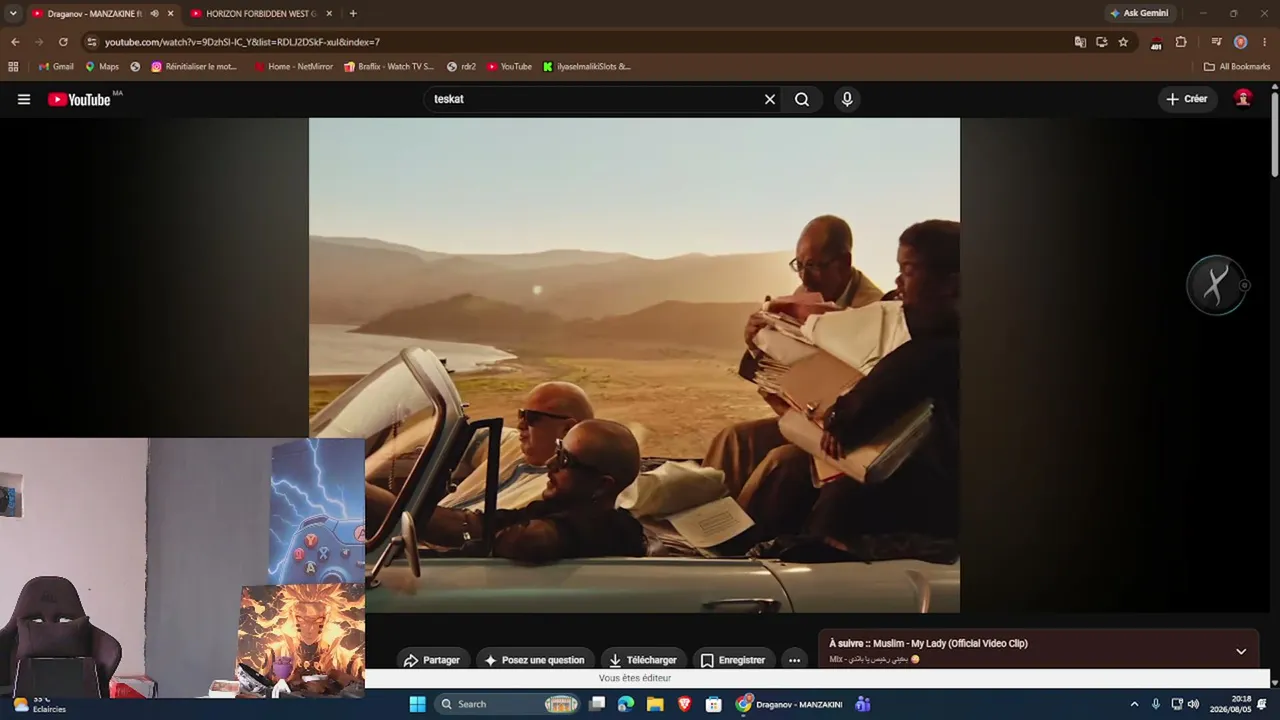Show hidden system tray icons
The width and height of the screenshot is (1280, 720).
tap(1134, 704)
